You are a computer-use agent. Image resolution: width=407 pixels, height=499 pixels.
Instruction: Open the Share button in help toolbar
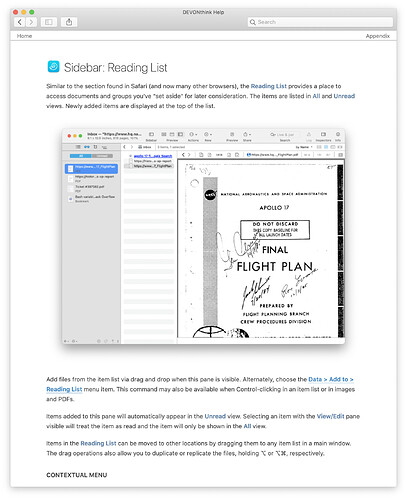click(x=69, y=22)
